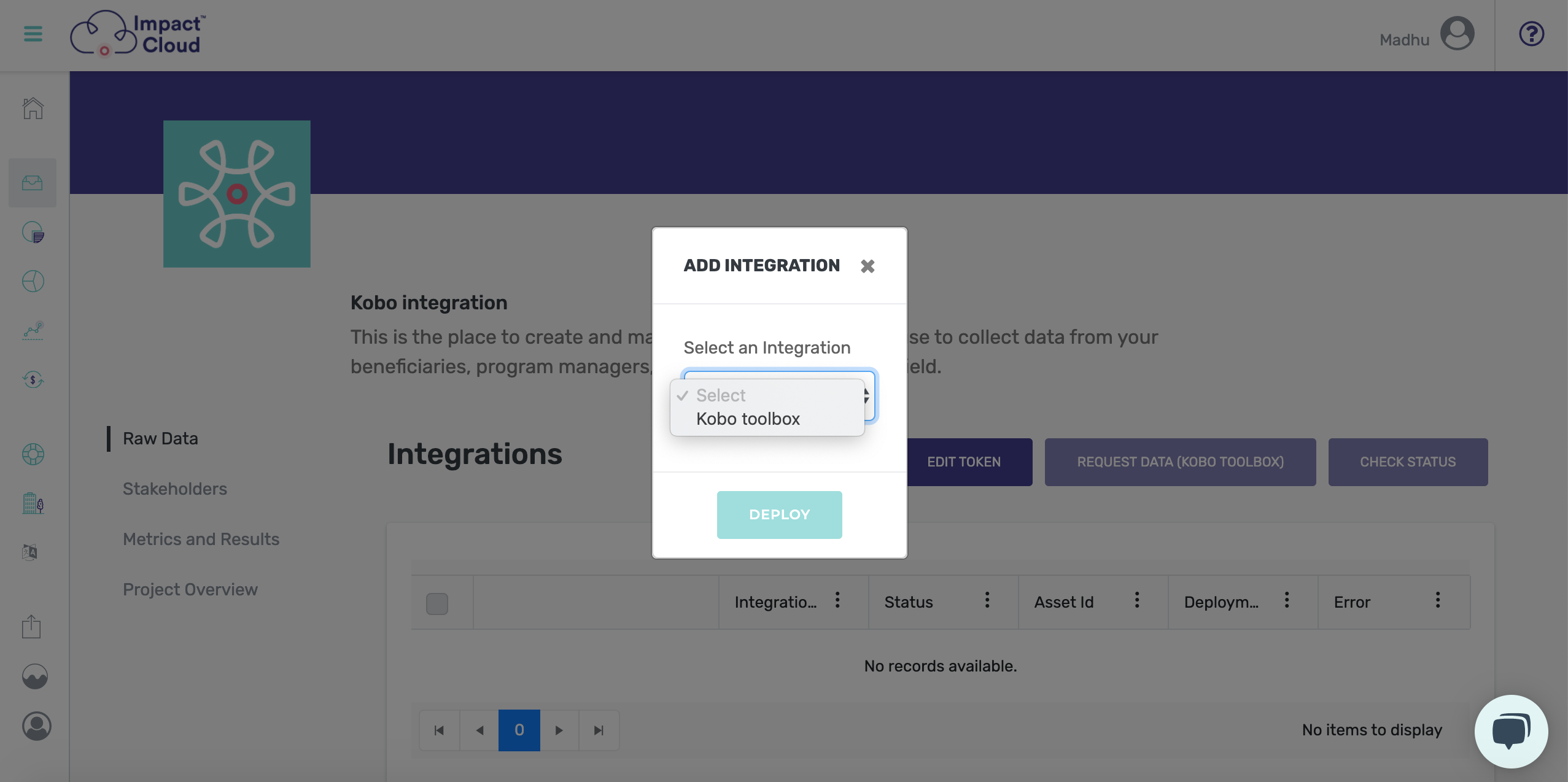Image resolution: width=1568 pixels, height=782 pixels.
Task: Open the Raw Data section
Action: pos(160,439)
